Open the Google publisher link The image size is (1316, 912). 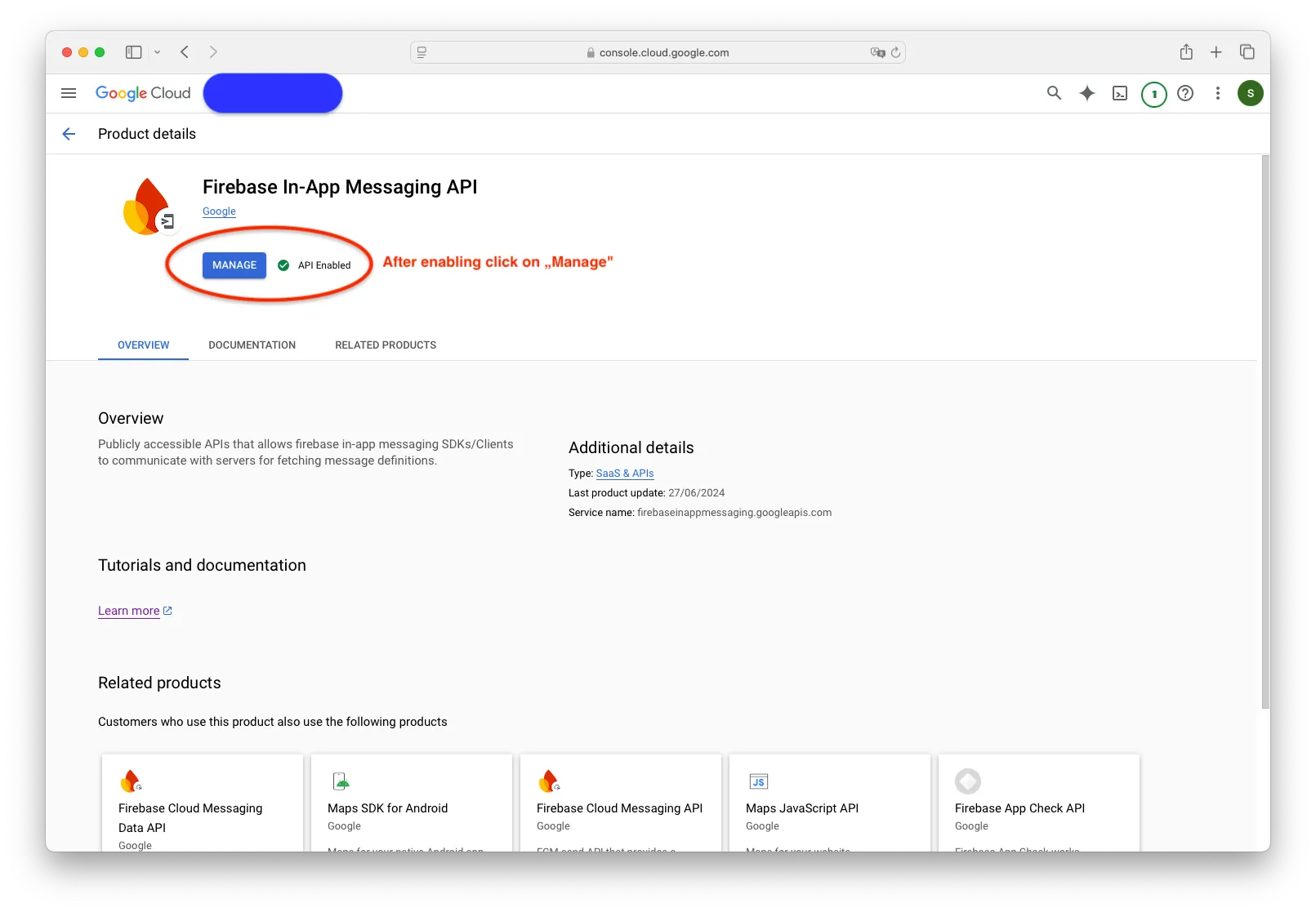(x=219, y=211)
